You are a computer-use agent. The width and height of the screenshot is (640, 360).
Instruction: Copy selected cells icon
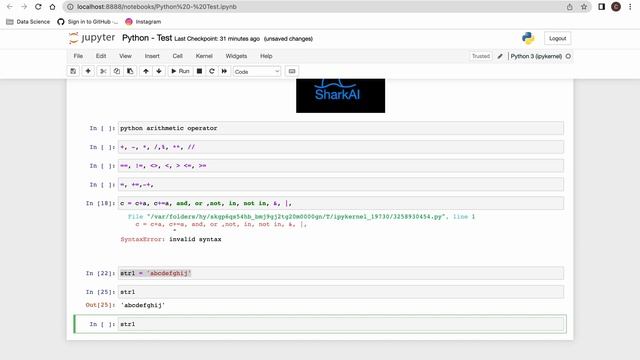click(117, 71)
